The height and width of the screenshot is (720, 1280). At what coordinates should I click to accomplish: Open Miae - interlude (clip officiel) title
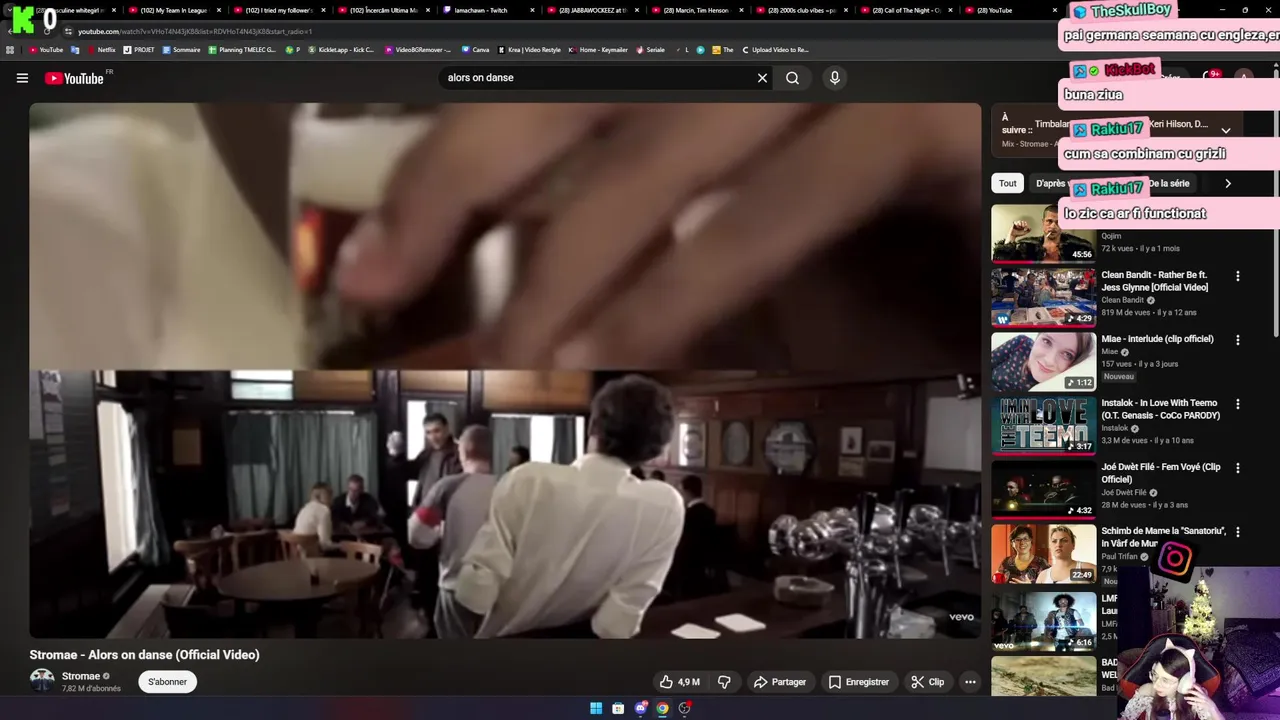(x=1157, y=339)
